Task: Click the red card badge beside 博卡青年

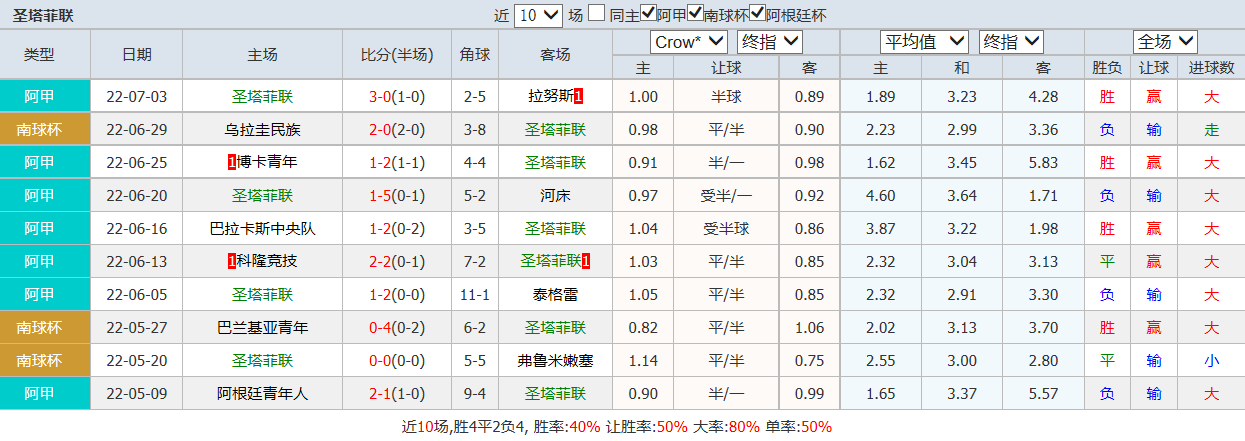Action: pyautogui.click(x=232, y=162)
